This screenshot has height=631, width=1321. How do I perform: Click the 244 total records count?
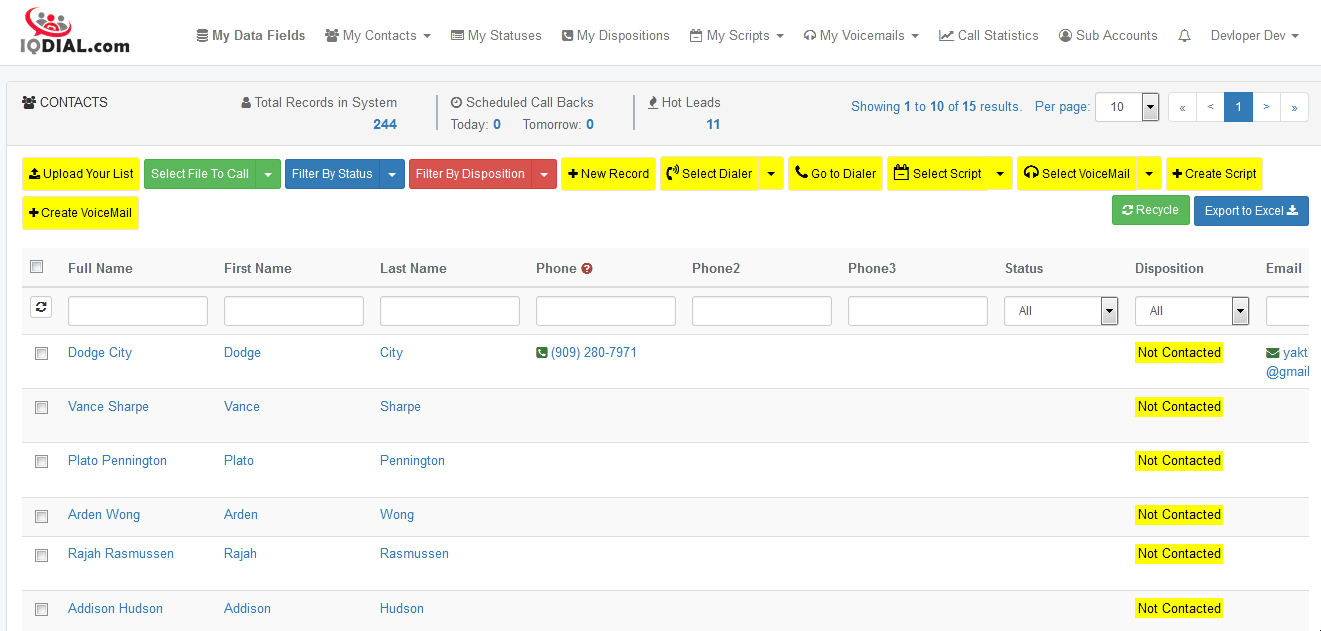(385, 125)
